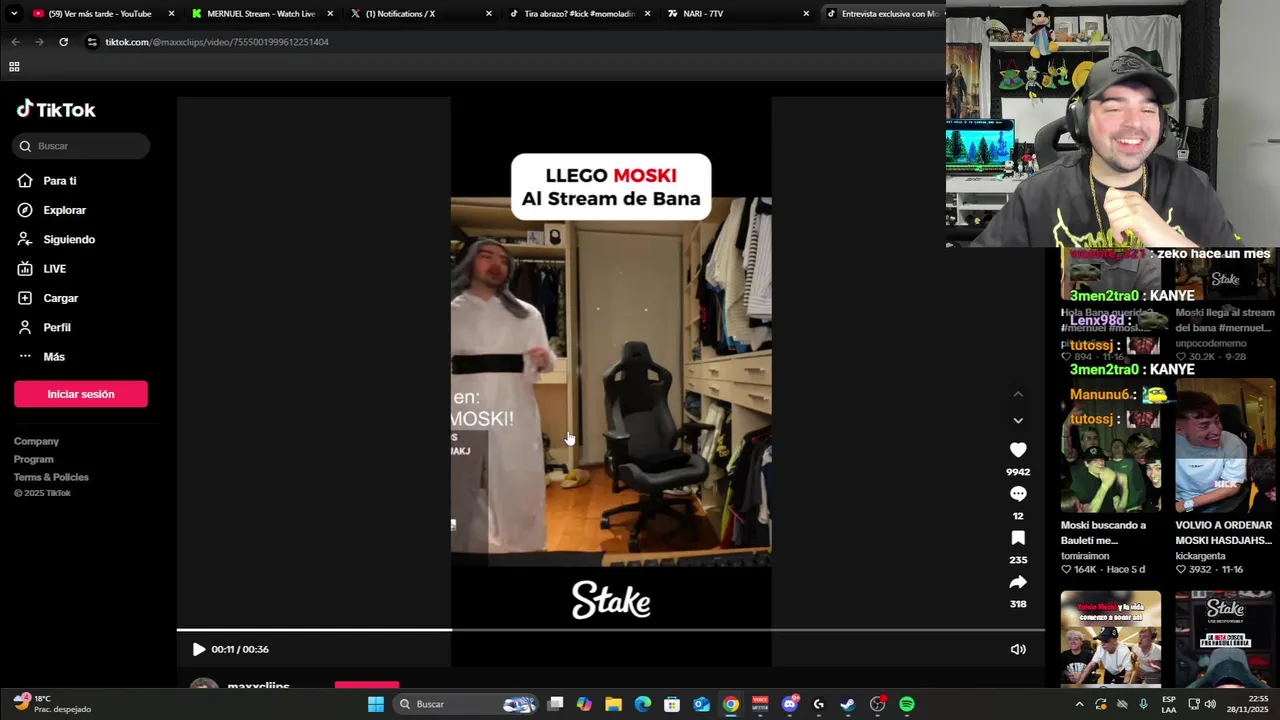Open Spotify from the taskbar

[x=907, y=704]
